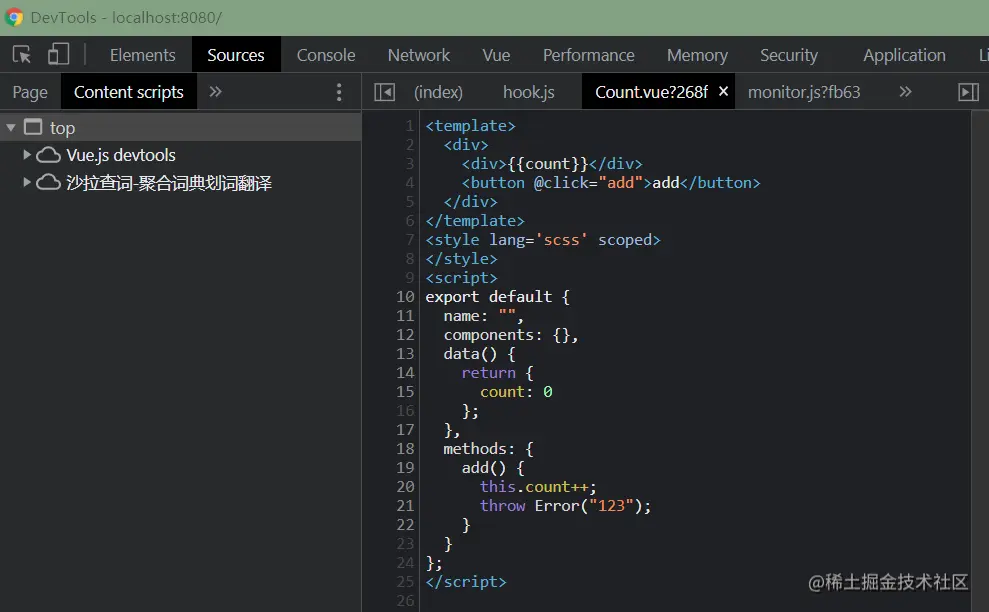Switch to the Vue devtools tab

click(x=496, y=56)
